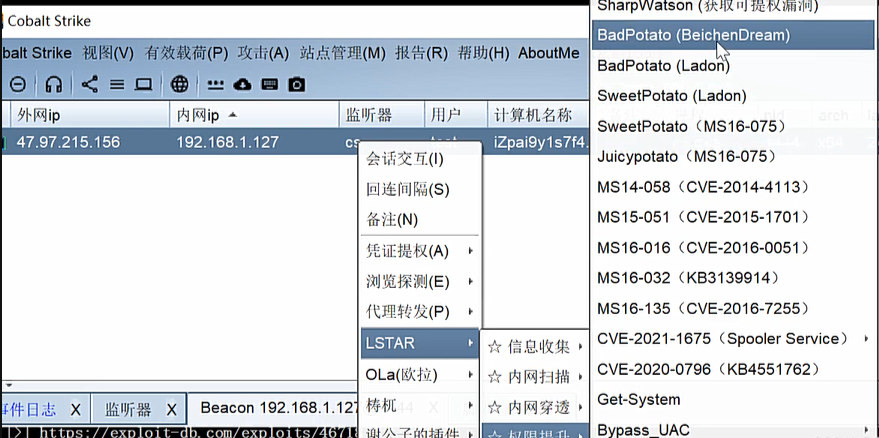Open the AboutMe menu
This screenshot has width=879, height=438.
pyautogui.click(x=549, y=53)
